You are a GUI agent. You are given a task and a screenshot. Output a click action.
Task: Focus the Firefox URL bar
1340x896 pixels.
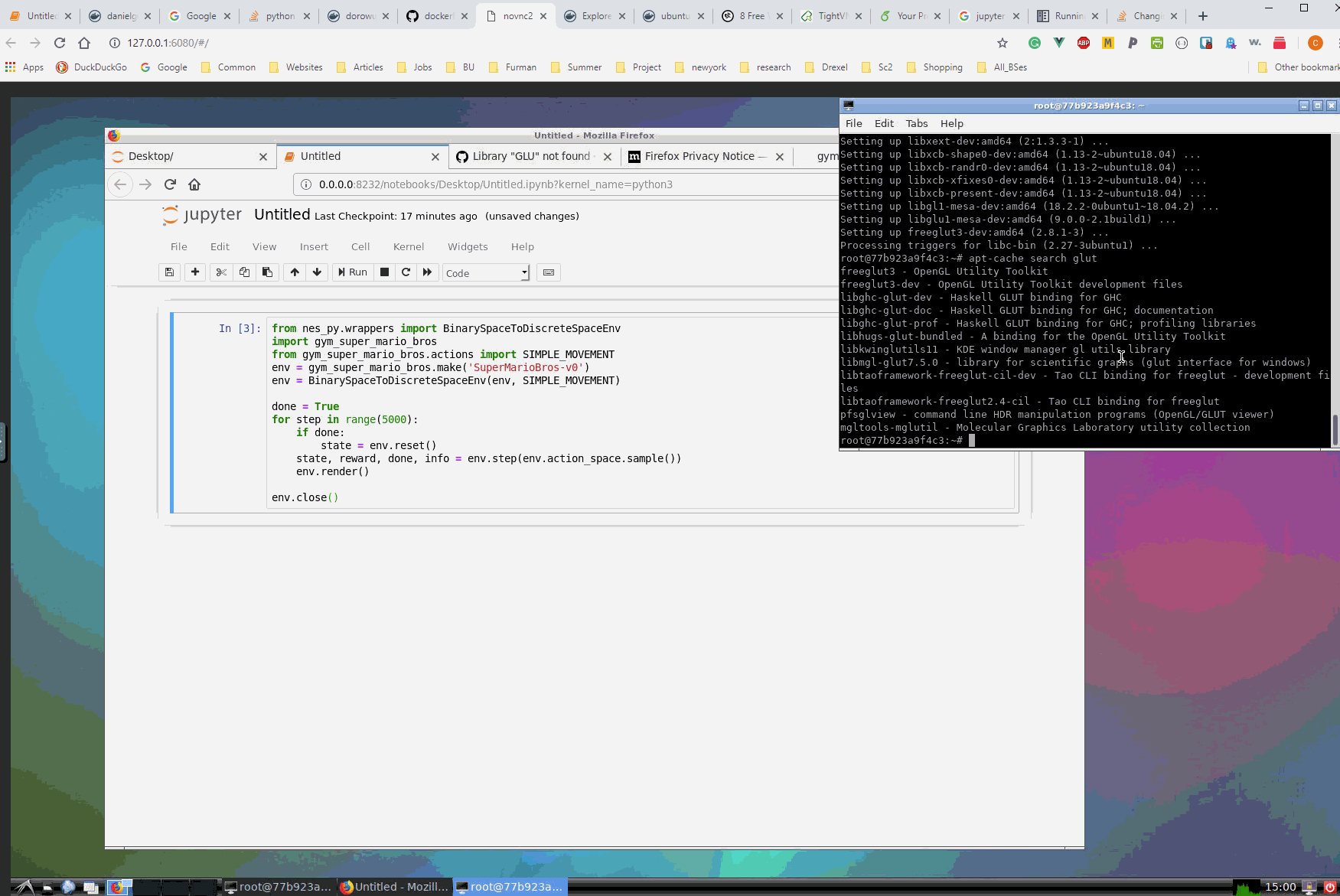point(566,184)
